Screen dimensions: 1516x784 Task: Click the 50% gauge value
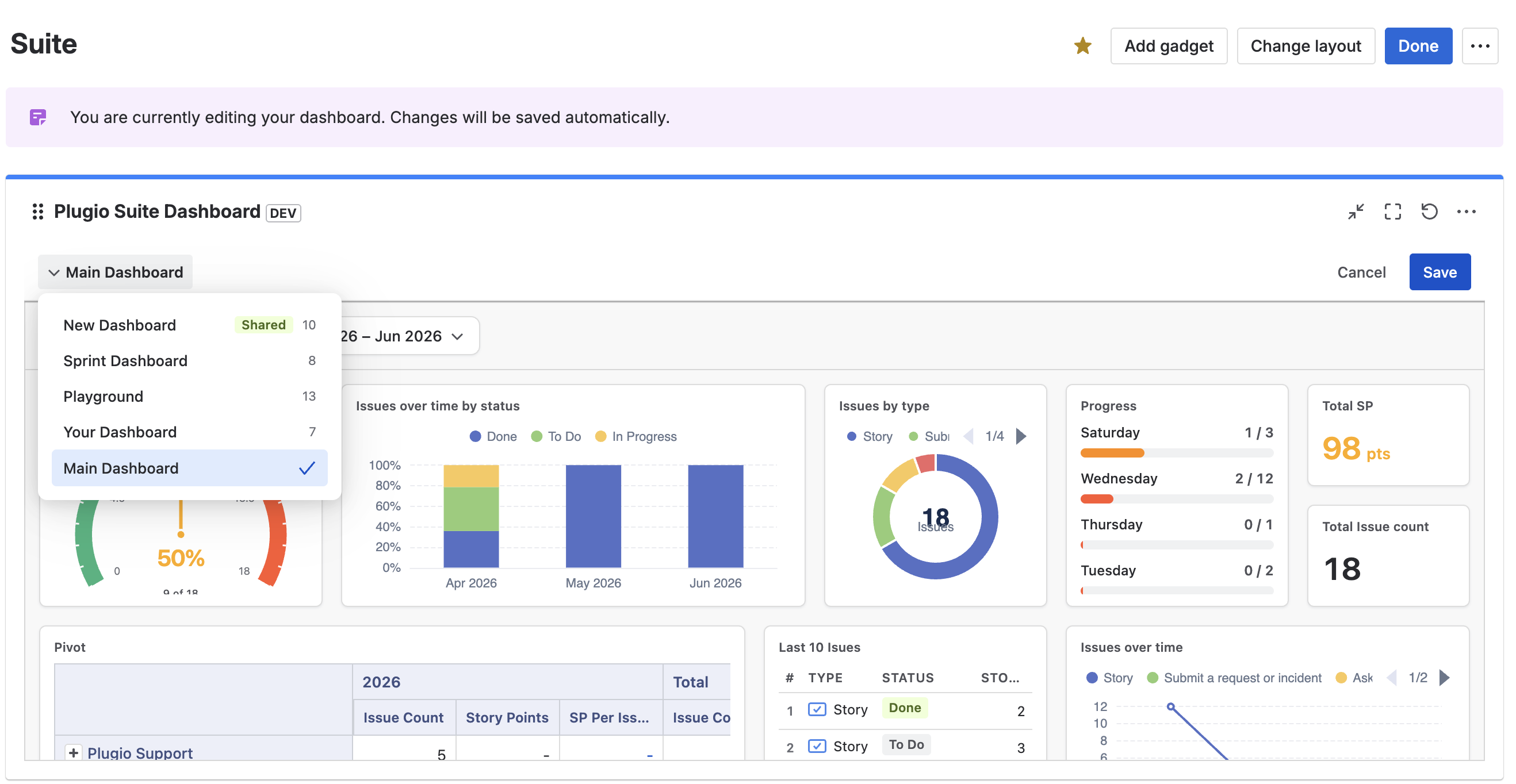click(x=181, y=558)
